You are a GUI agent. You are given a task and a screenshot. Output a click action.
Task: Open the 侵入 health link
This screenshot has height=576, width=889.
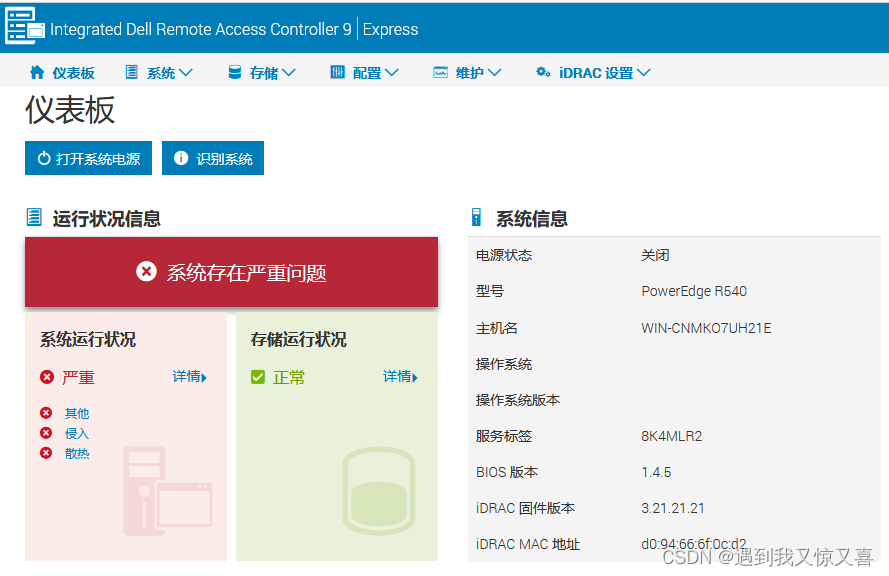coord(77,434)
